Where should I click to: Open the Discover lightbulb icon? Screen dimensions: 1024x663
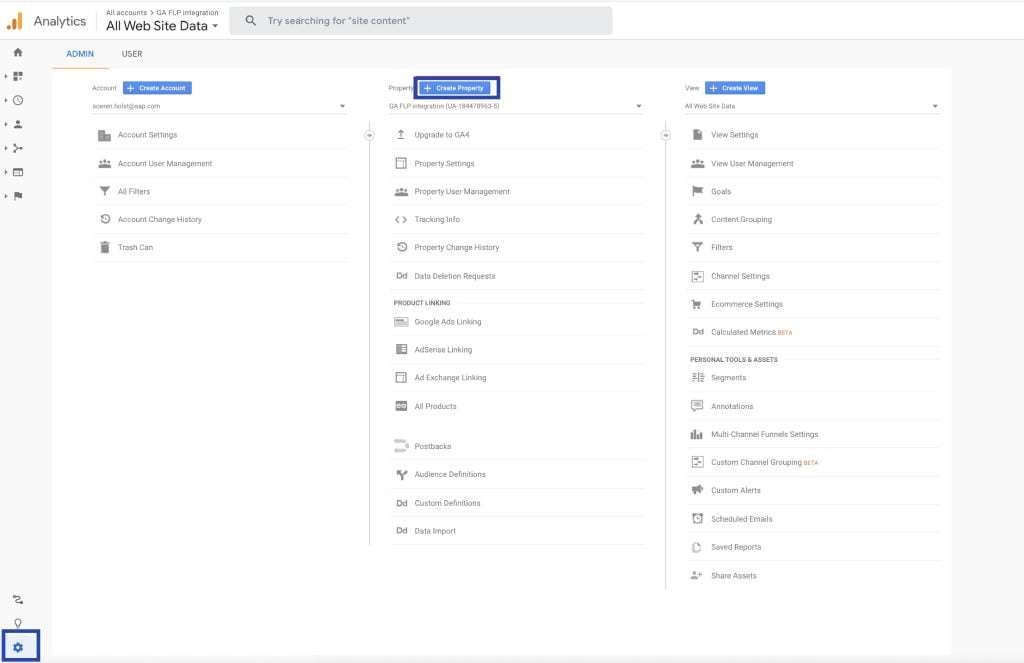coord(18,623)
